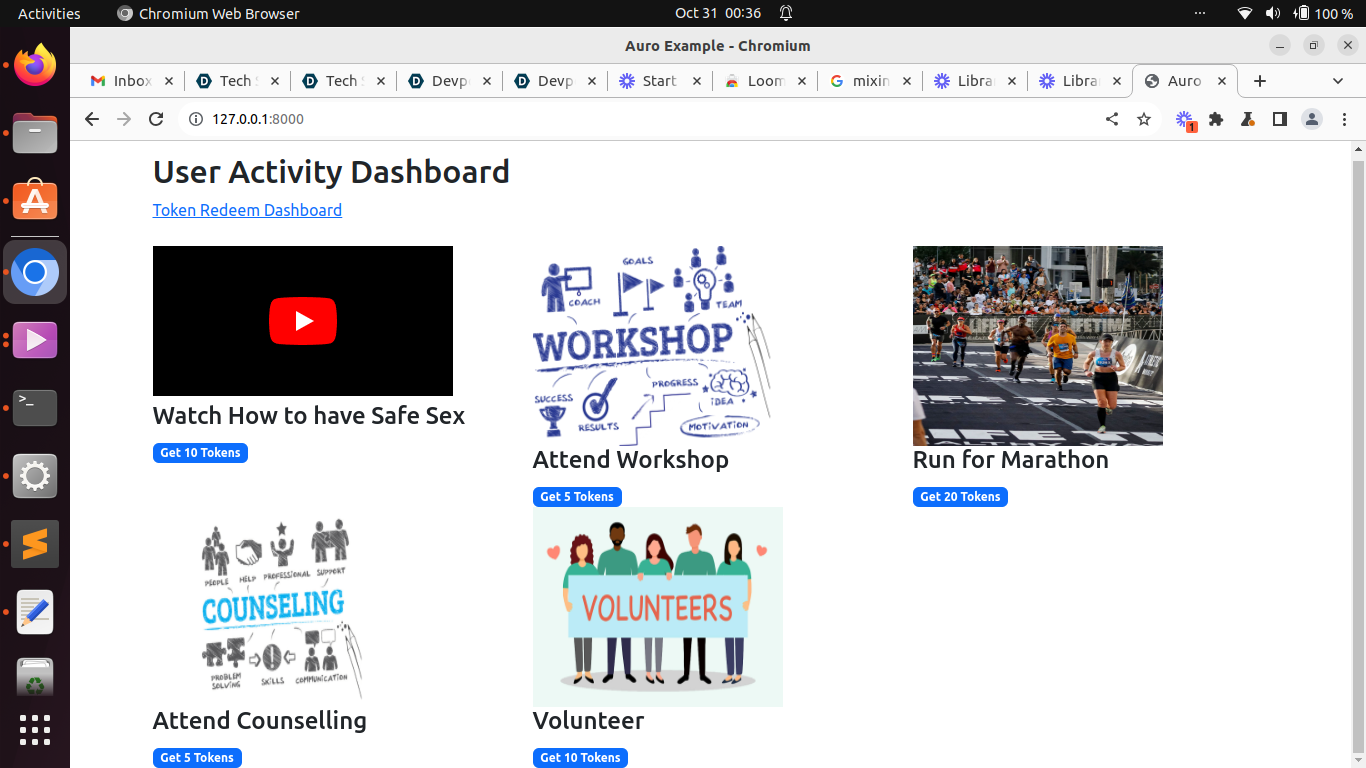Open the Chromium three-dot menu
The width and height of the screenshot is (1366, 768).
click(1344, 119)
